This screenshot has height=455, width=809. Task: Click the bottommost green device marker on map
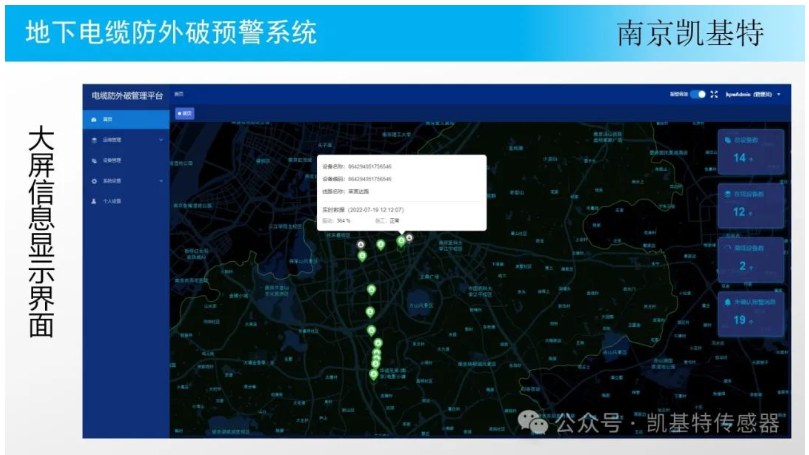point(374,375)
